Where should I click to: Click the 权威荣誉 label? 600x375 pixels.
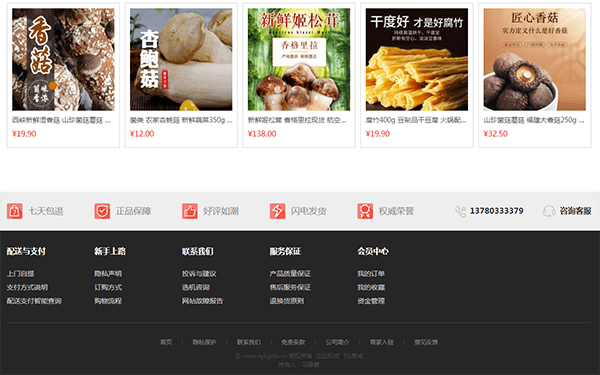point(396,211)
